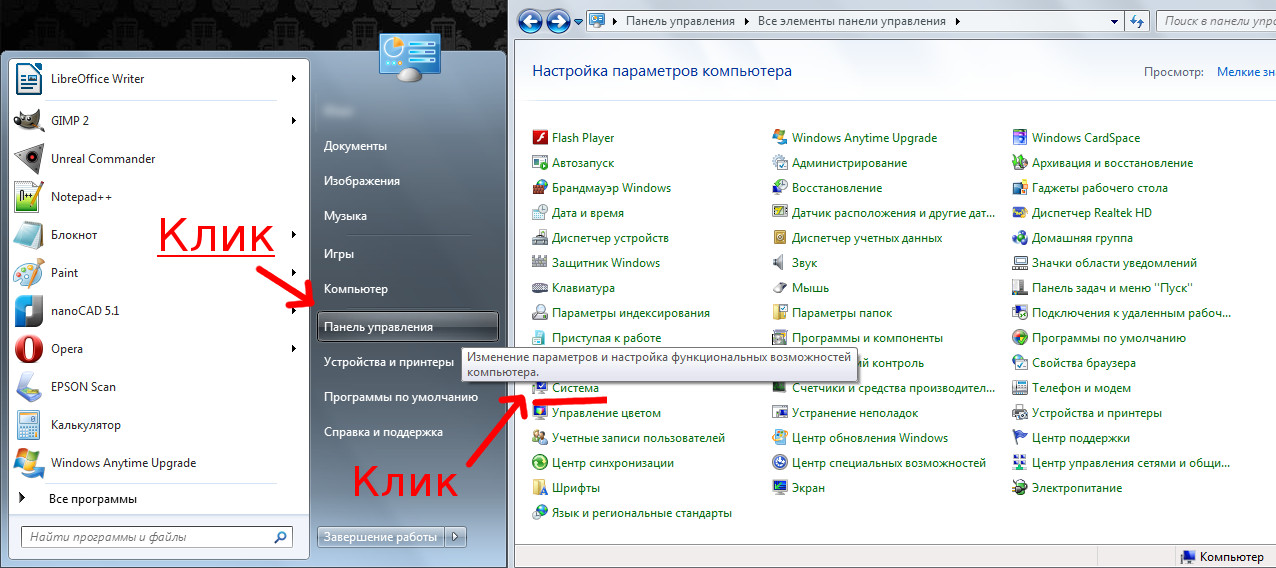
Task: Go back with the Back navigation button
Action: [531, 20]
